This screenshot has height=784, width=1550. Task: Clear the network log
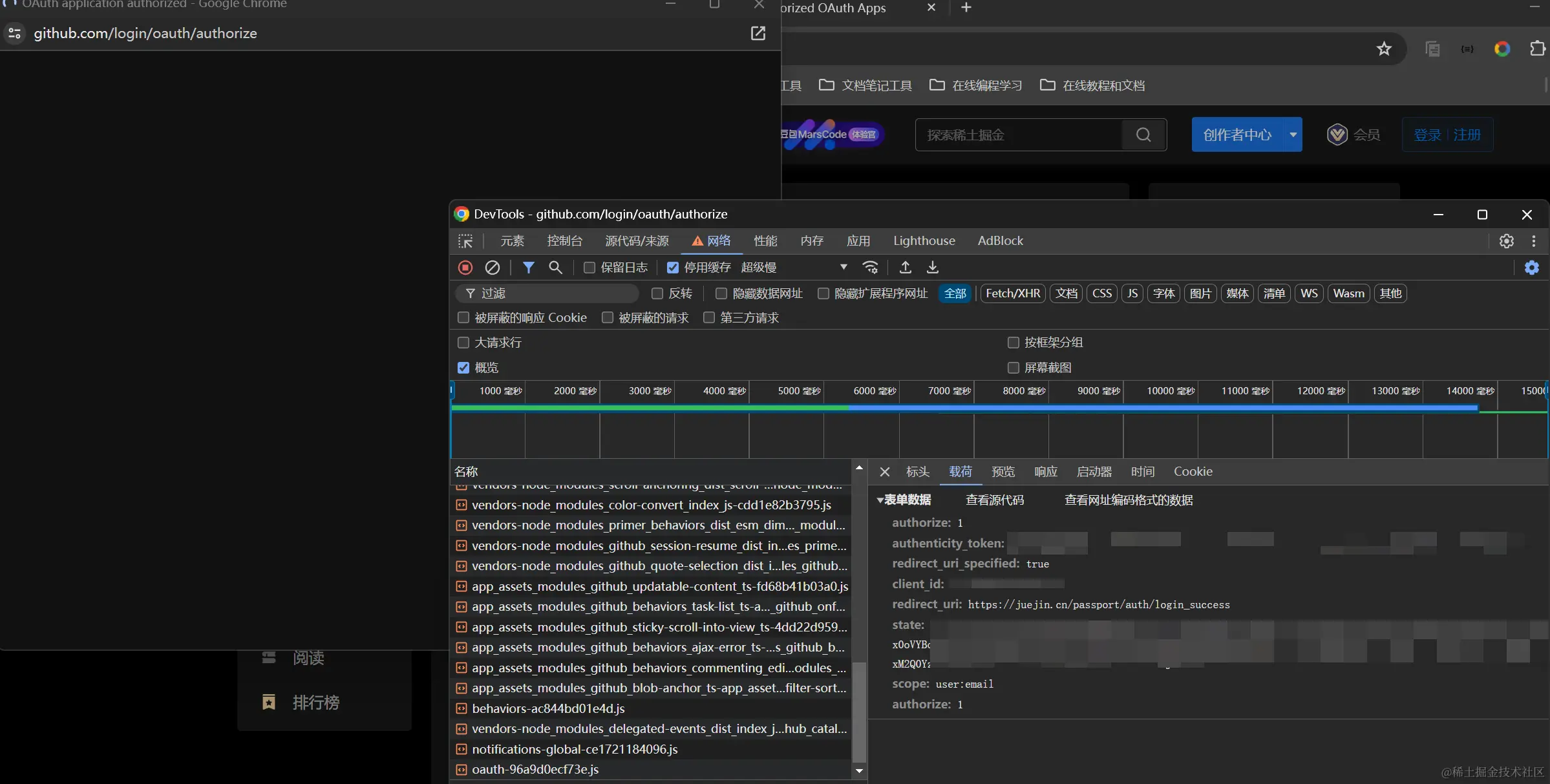[x=493, y=267]
